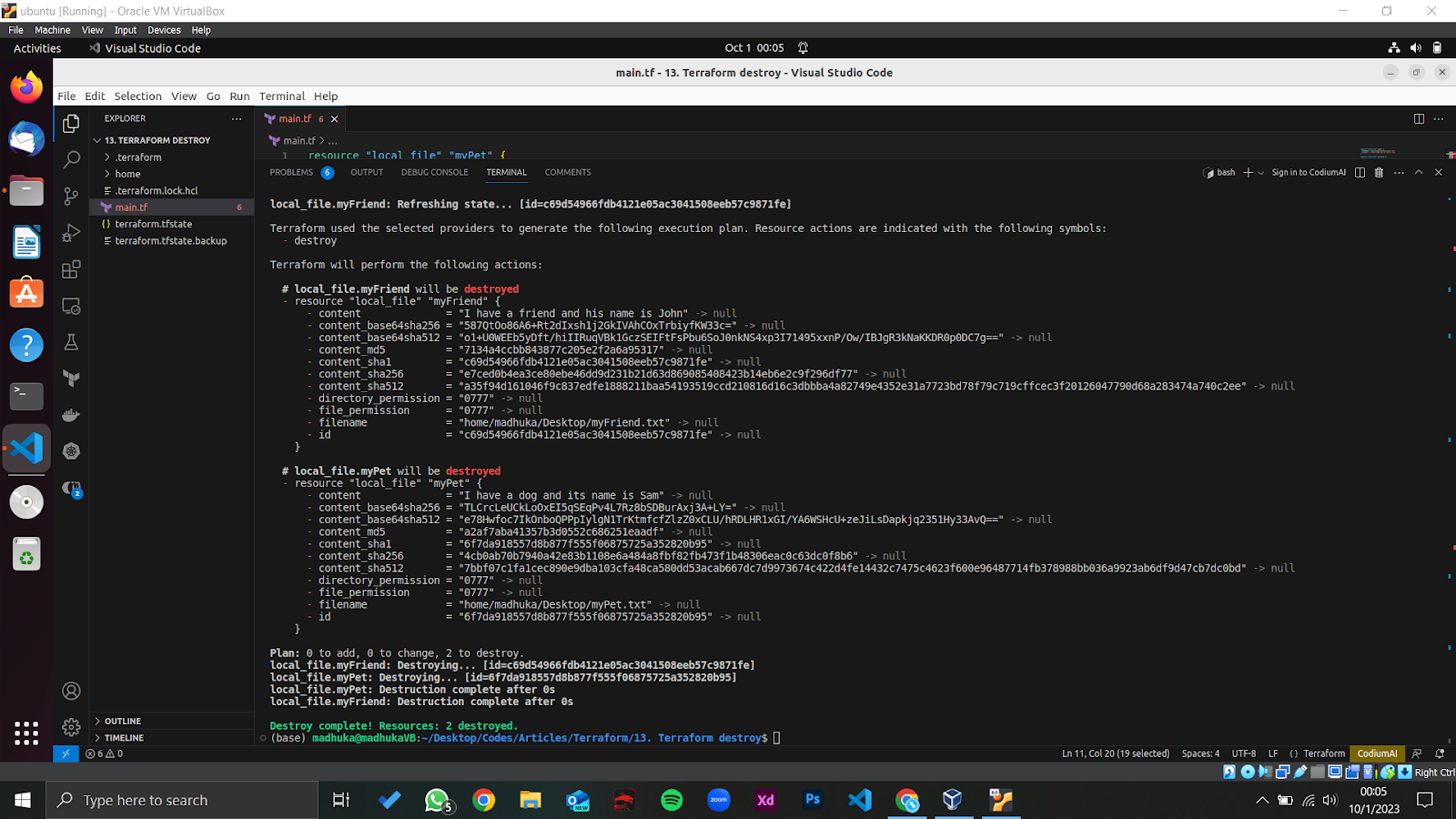Switch to the PROBLEMS tab
The image size is (1456, 819).
301,172
